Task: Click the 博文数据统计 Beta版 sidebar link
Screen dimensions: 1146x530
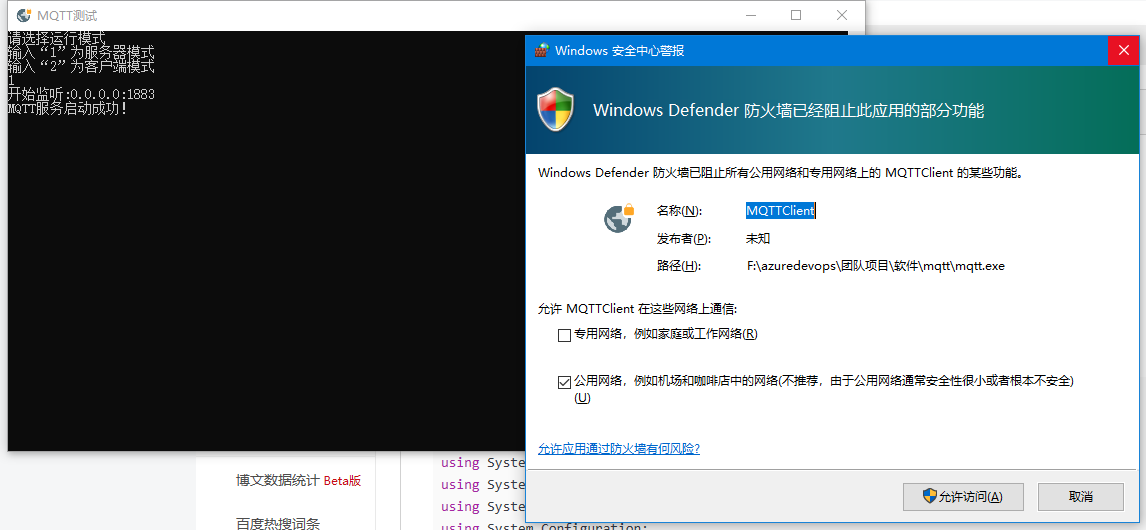Action: pos(298,480)
